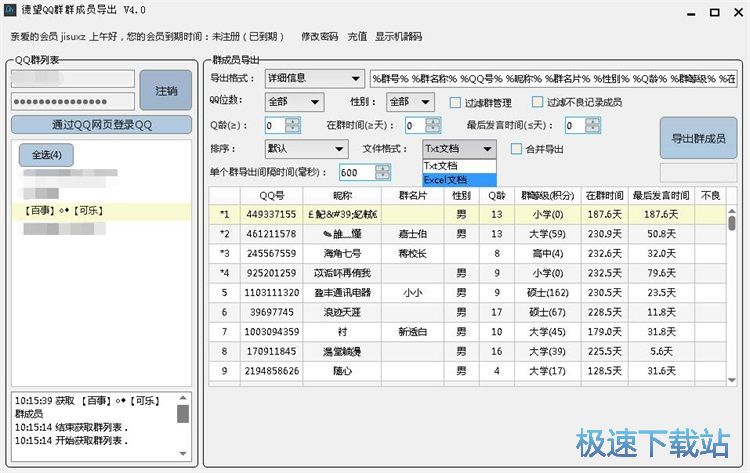Click 文件格式 Txt文档 combo box
The width and height of the screenshot is (750, 473).
[x=459, y=149]
